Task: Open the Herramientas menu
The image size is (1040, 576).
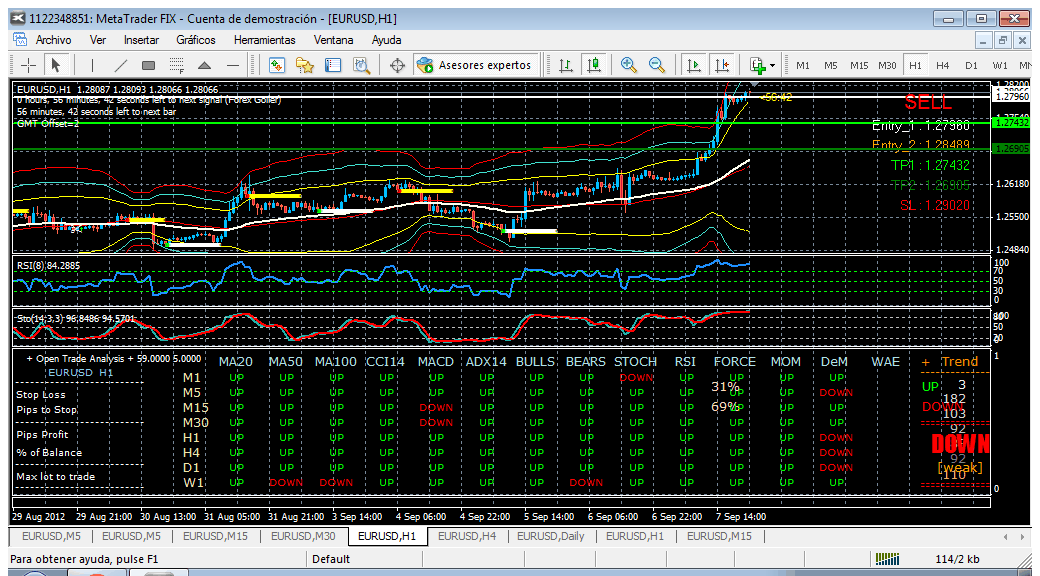Action: pos(265,40)
